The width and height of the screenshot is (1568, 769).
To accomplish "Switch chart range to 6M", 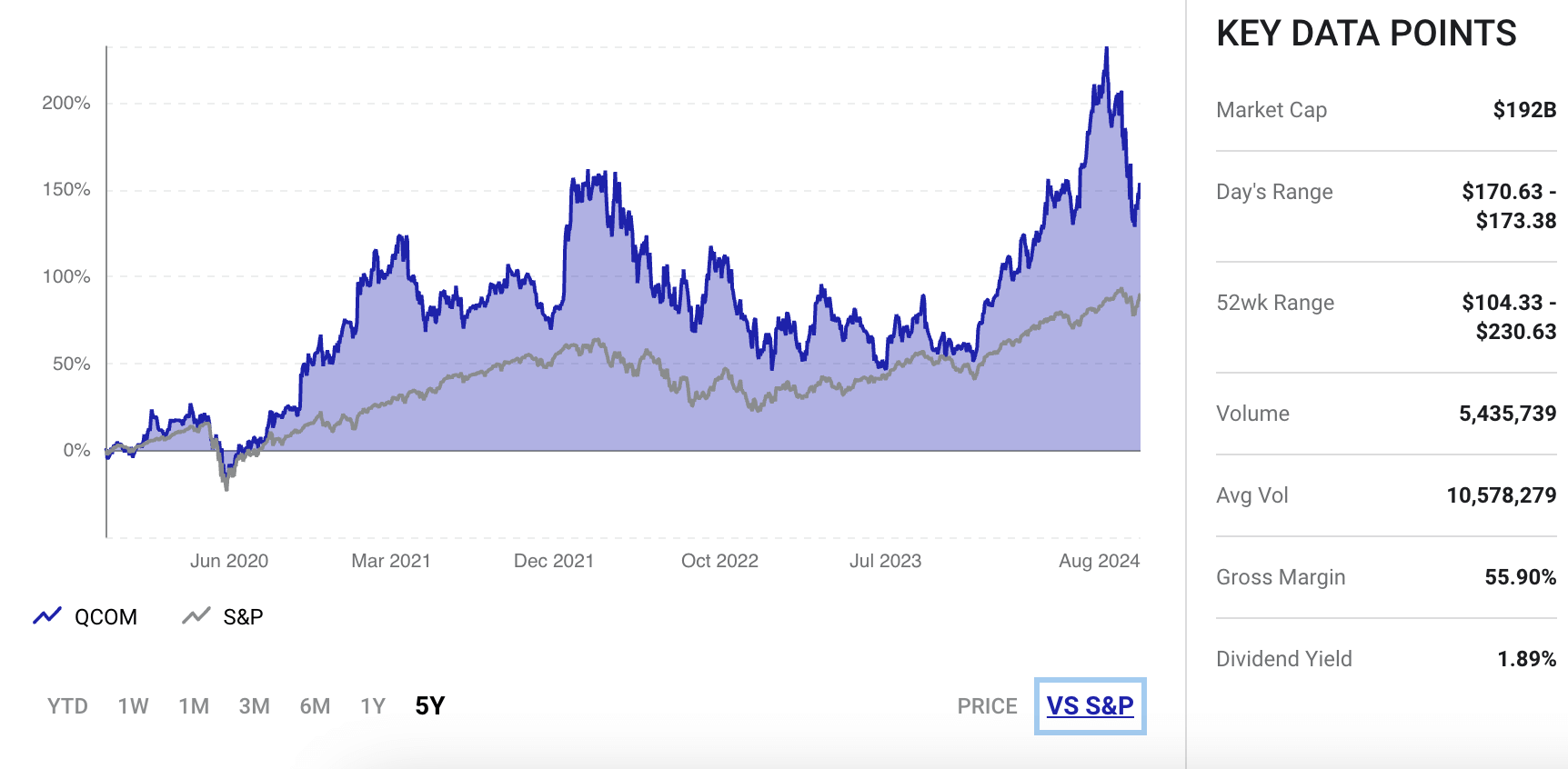I will (x=314, y=705).
